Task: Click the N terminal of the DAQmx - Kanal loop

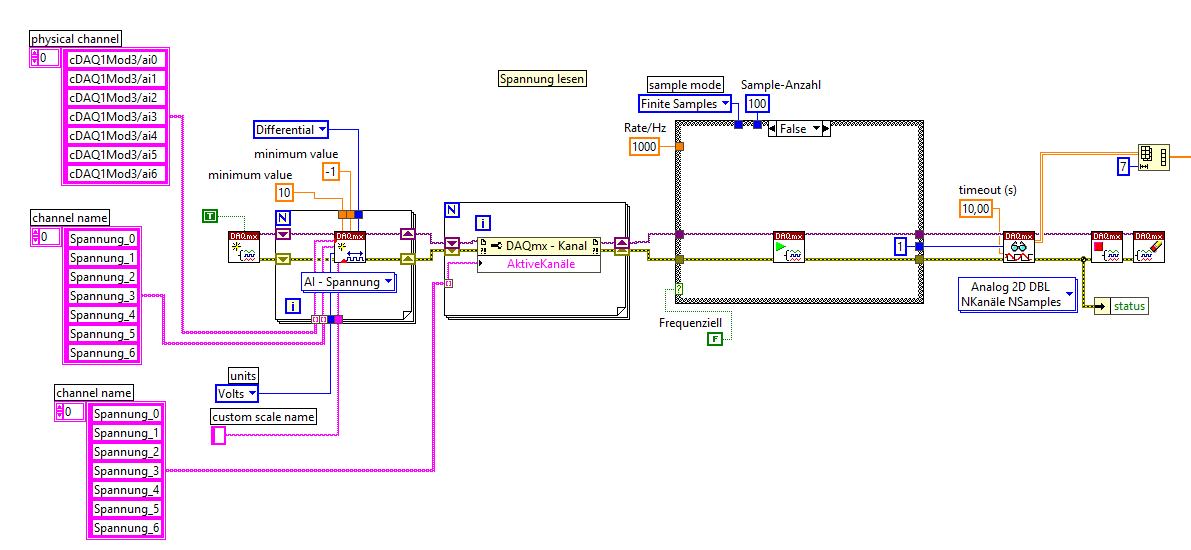Action: pos(451,209)
